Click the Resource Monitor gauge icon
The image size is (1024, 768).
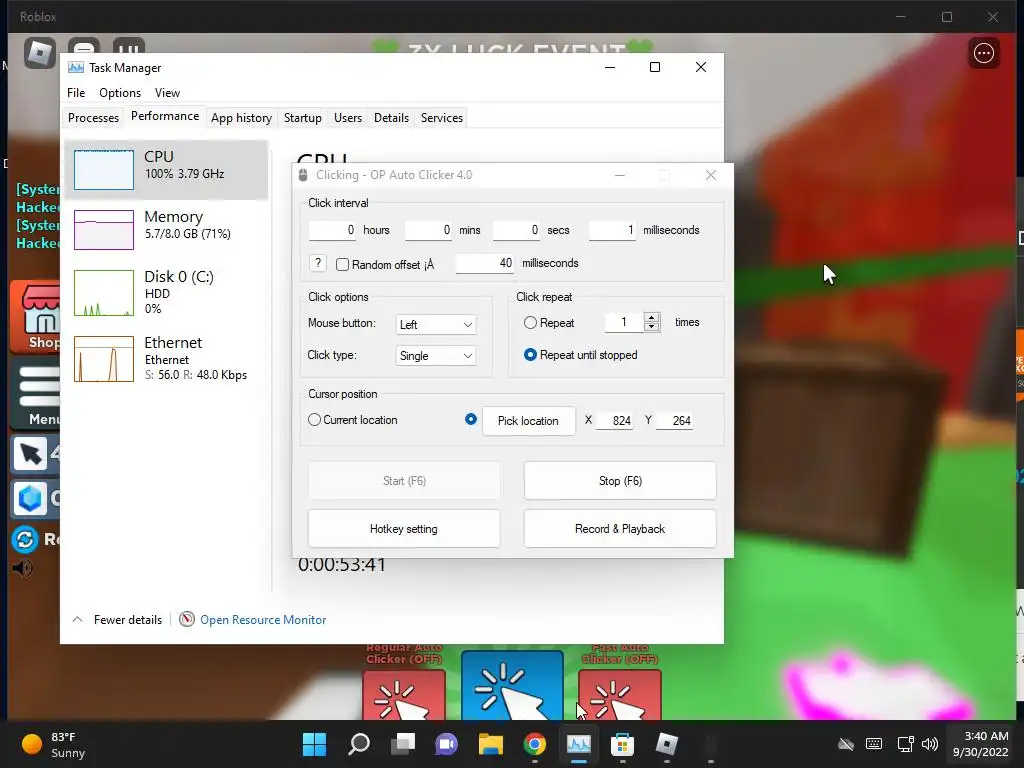[x=187, y=619]
